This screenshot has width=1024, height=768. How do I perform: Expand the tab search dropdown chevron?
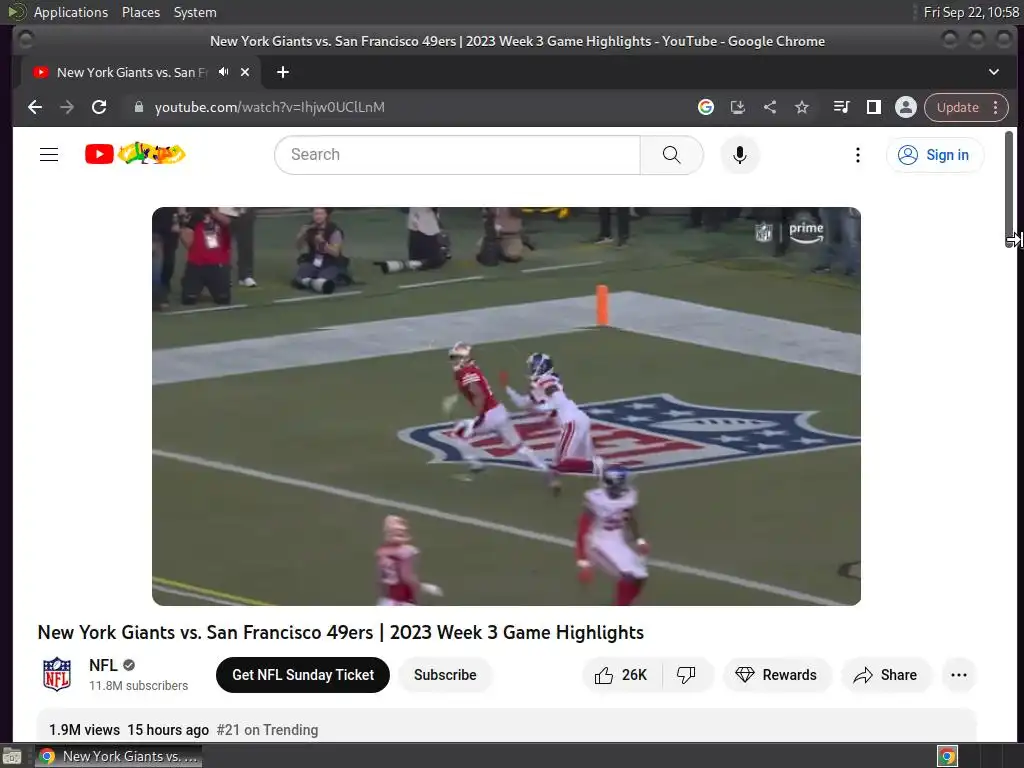click(x=993, y=72)
